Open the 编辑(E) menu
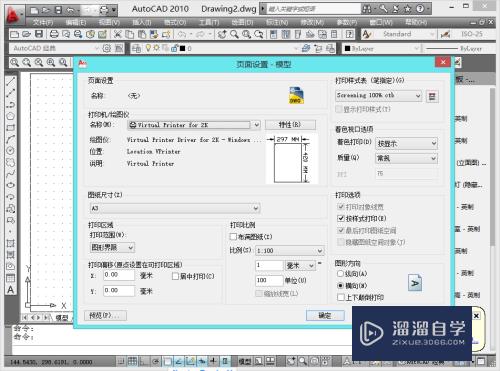Viewport: 500px width, 371px height. pyautogui.click(x=76, y=23)
